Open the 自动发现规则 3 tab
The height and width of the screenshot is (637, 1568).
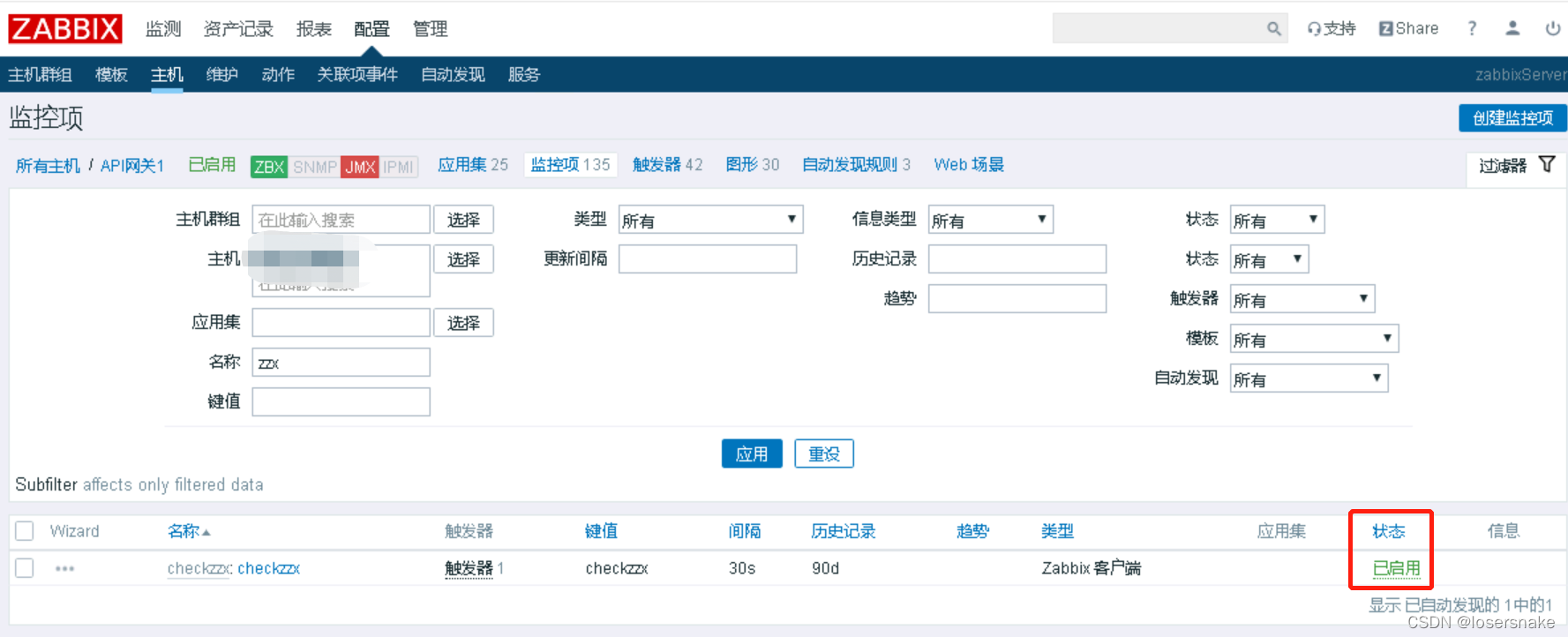(856, 165)
